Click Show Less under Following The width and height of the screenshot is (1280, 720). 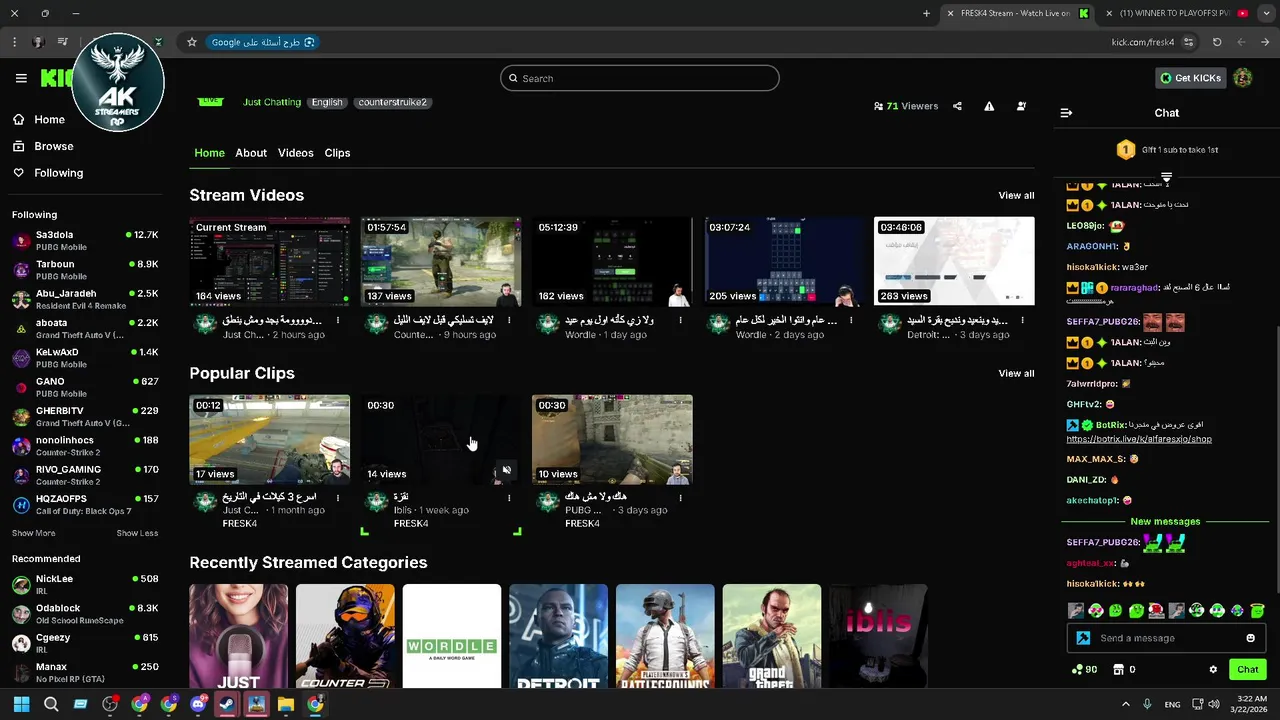coord(137,533)
